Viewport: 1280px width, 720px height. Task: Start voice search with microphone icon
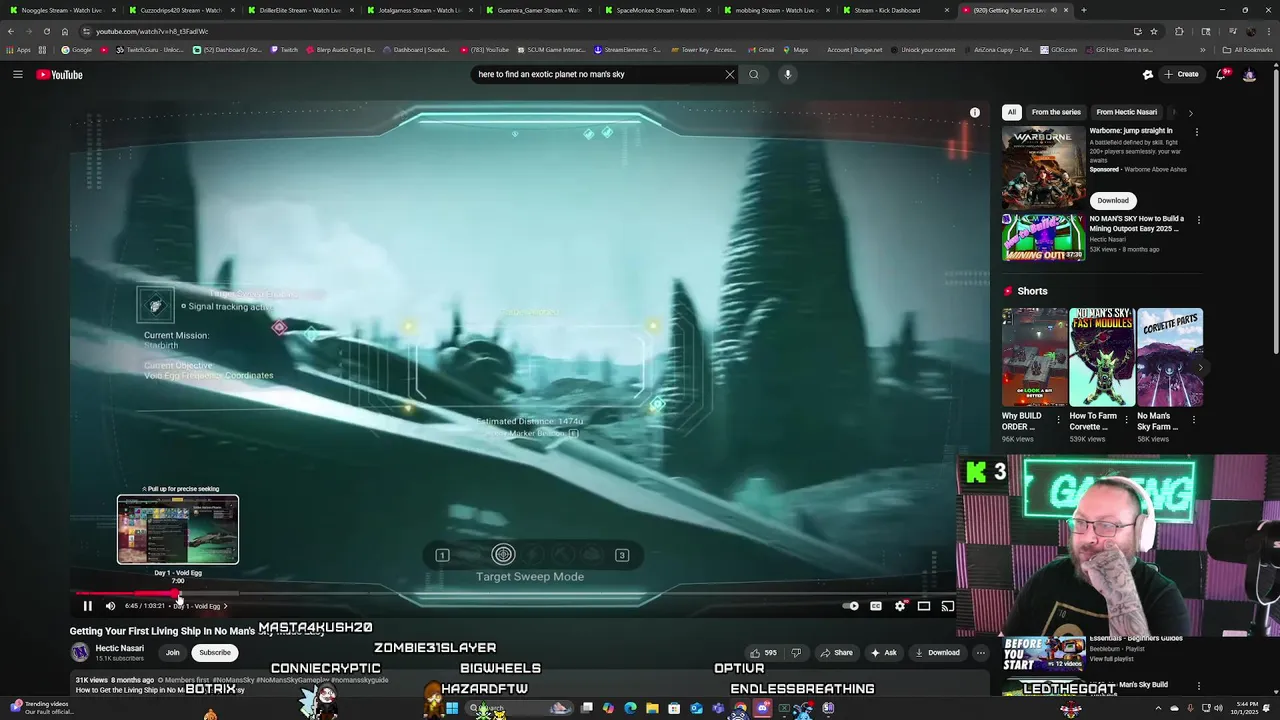[x=788, y=74]
